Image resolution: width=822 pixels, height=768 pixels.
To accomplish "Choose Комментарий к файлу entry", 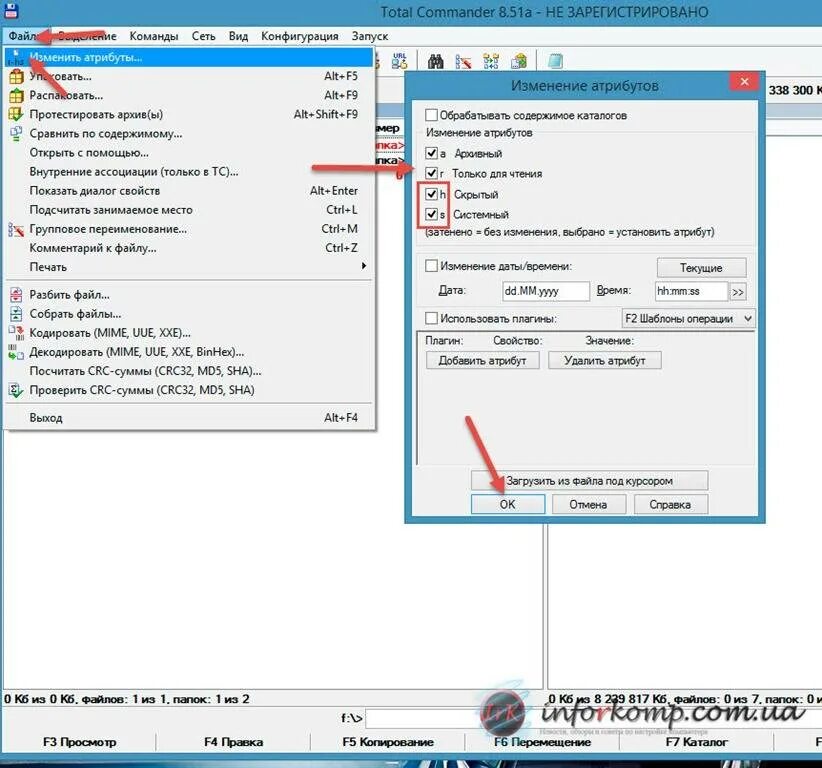I will coord(189,248).
